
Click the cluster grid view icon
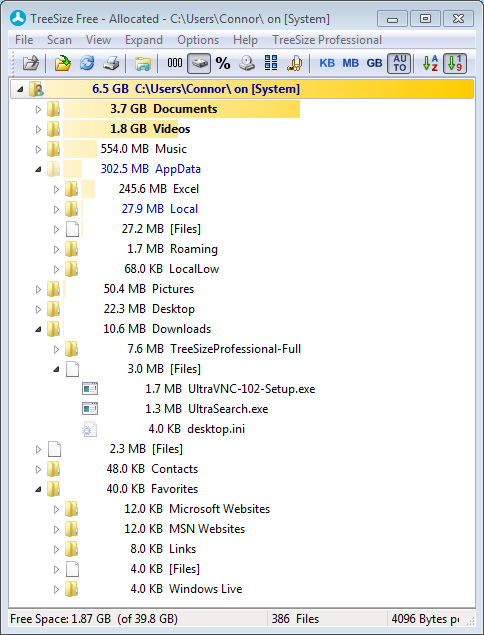(271, 63)
